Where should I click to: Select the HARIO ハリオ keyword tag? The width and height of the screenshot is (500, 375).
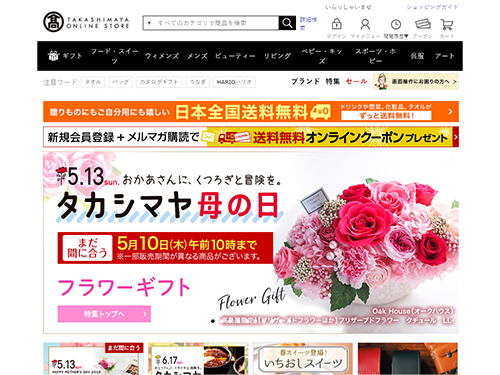click(x=234, y=82)
